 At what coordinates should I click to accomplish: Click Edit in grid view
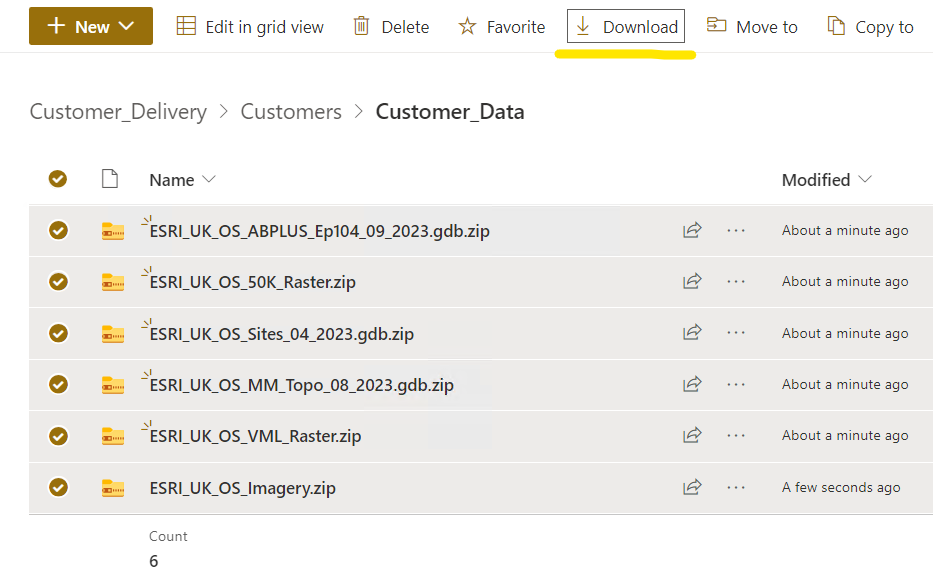[250, 27]
